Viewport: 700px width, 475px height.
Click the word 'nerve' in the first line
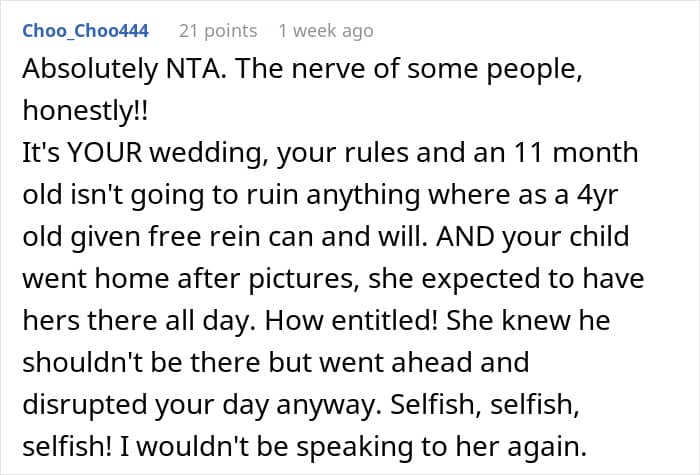tap(303, 70)
